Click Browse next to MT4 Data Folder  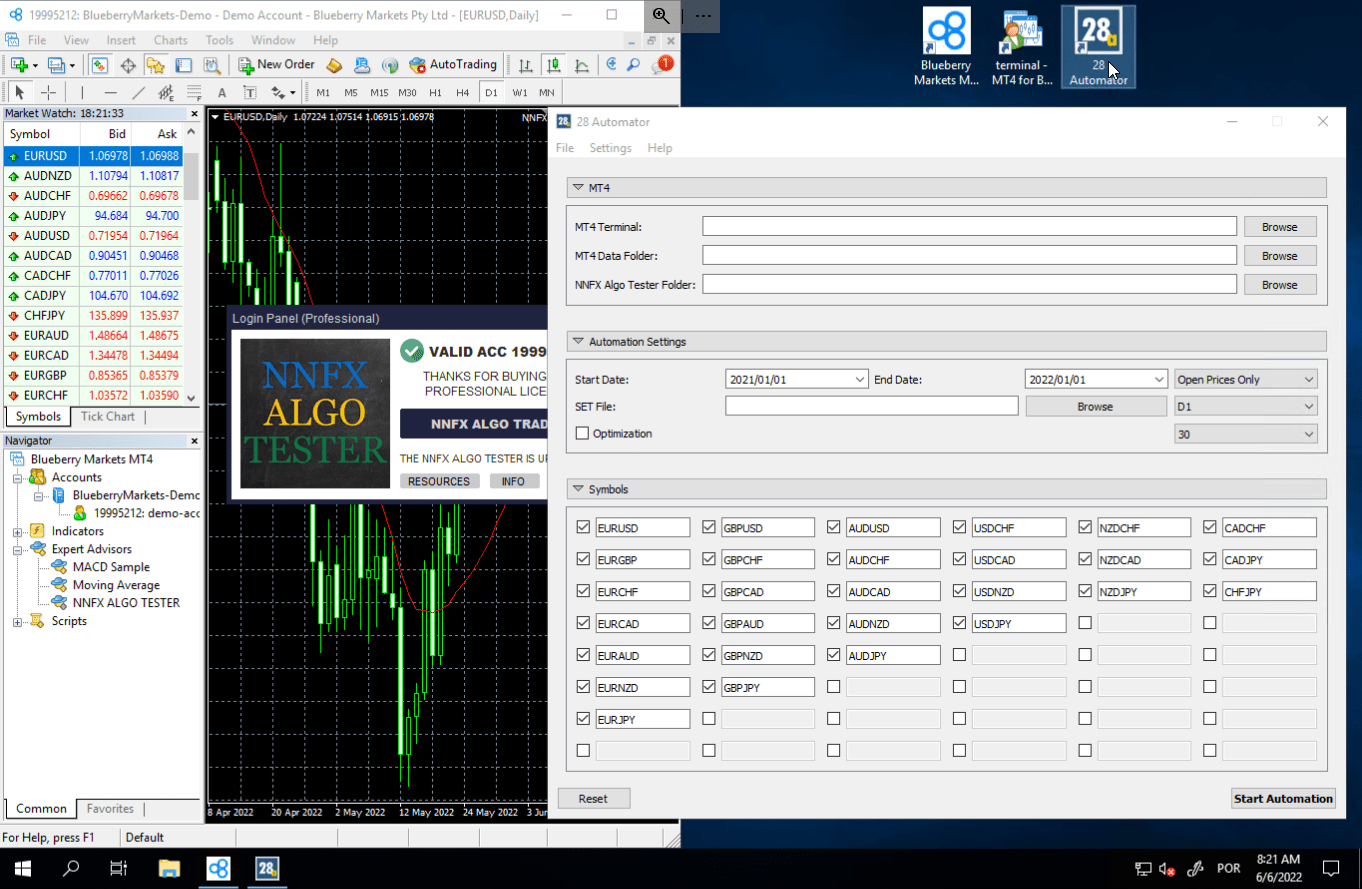click(1279, 256)
